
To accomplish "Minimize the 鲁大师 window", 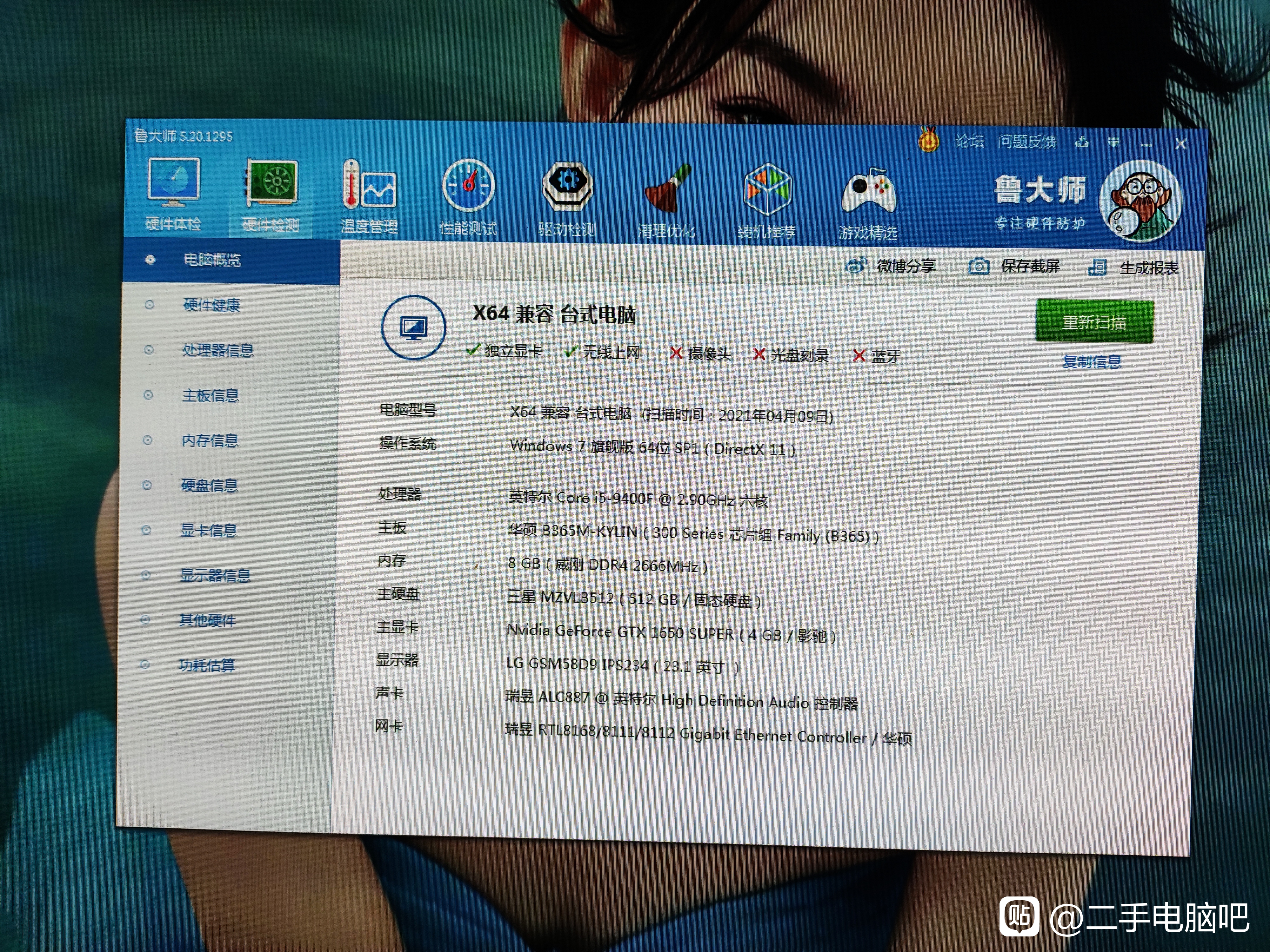I will (x=1146, y=145).
